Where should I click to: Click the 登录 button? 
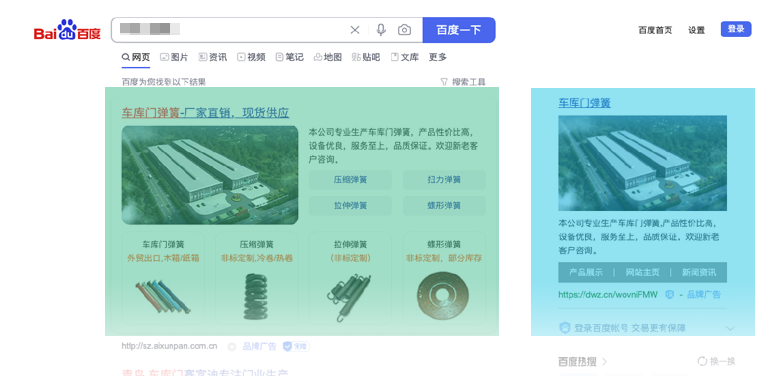tap(736, 29)
